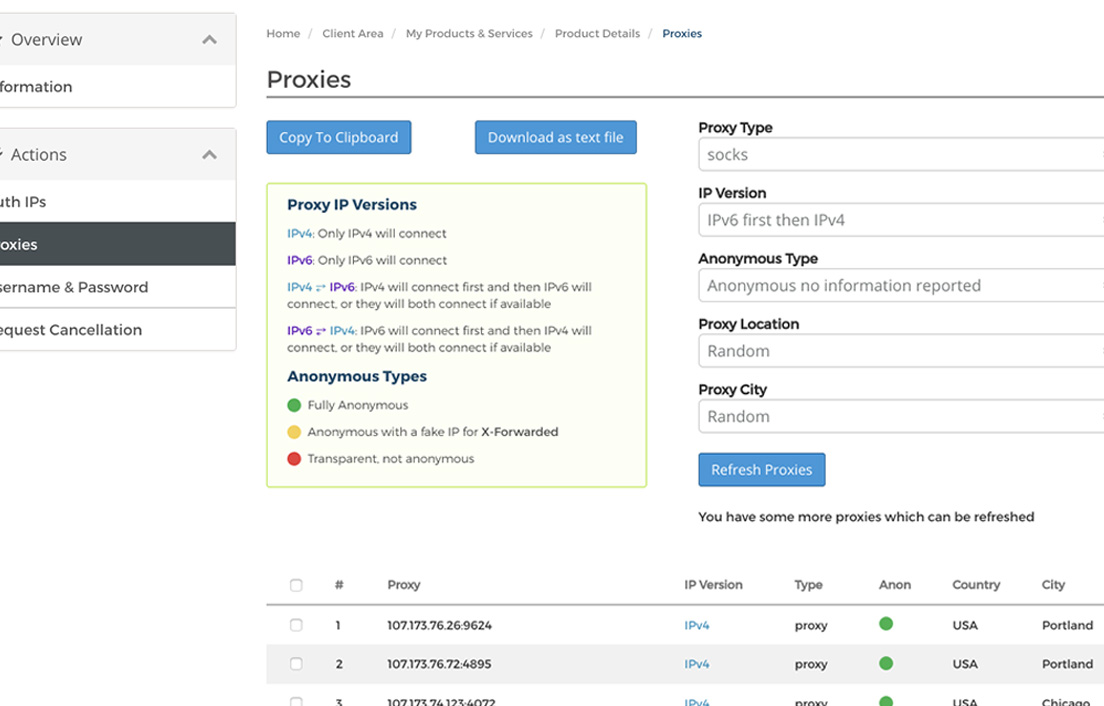
Task: Open the Username & Password menu item
Action: (74, 287)
